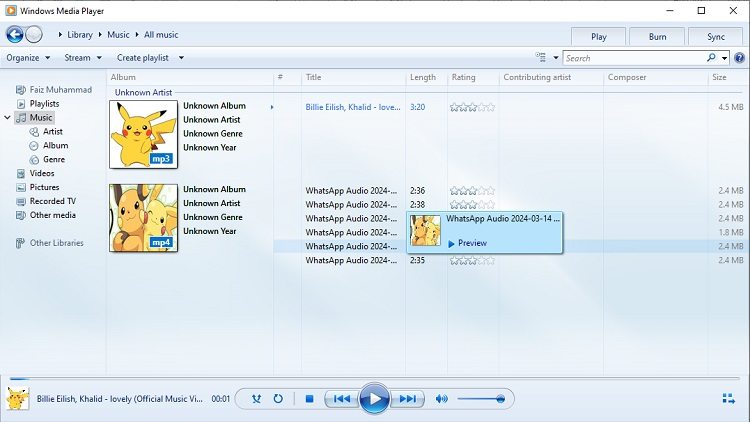The height and width of the screenshot is (422, 750).
Task: Stop the current playback
Action: coord(310,399)
